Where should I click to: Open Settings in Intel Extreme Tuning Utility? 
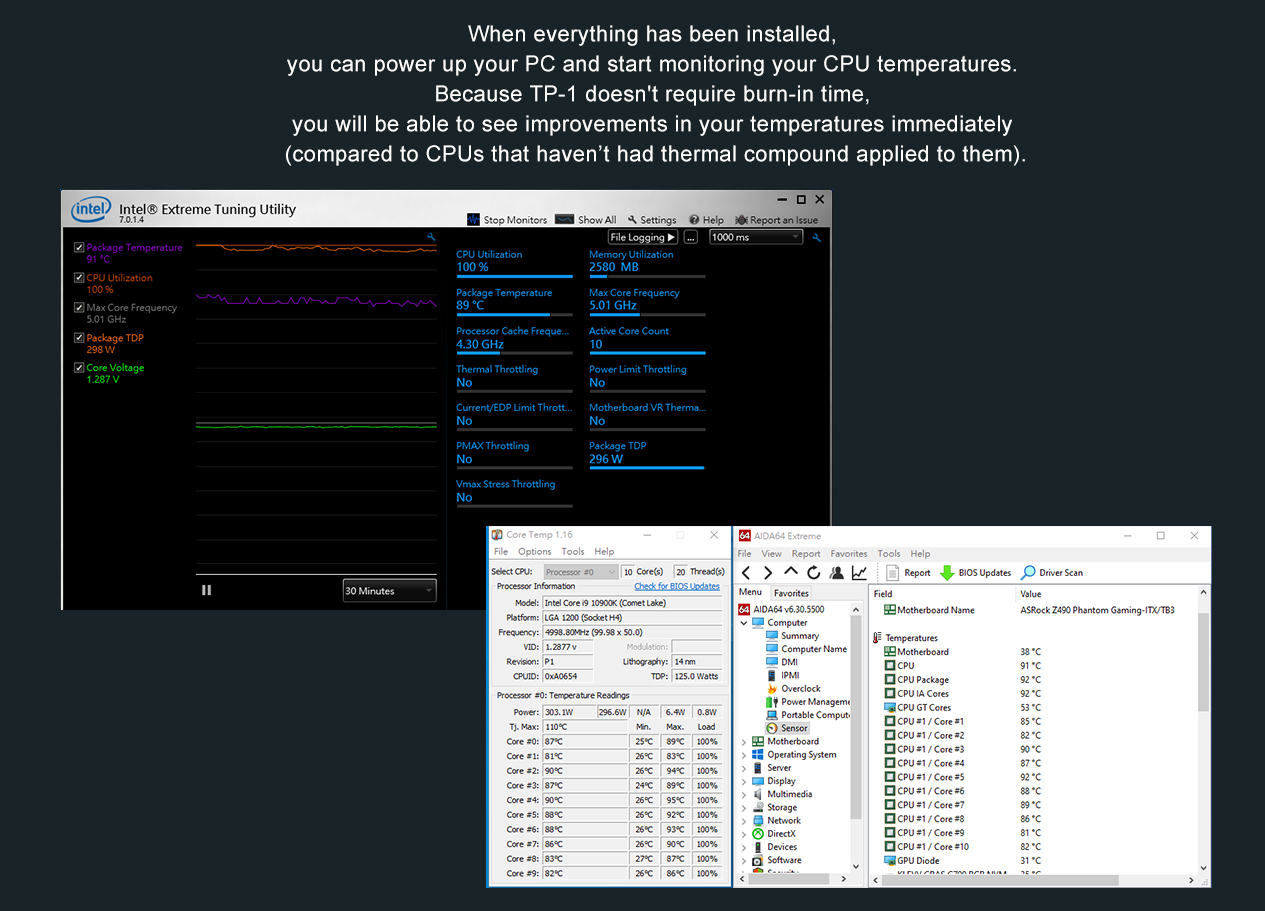pos(652,220)
